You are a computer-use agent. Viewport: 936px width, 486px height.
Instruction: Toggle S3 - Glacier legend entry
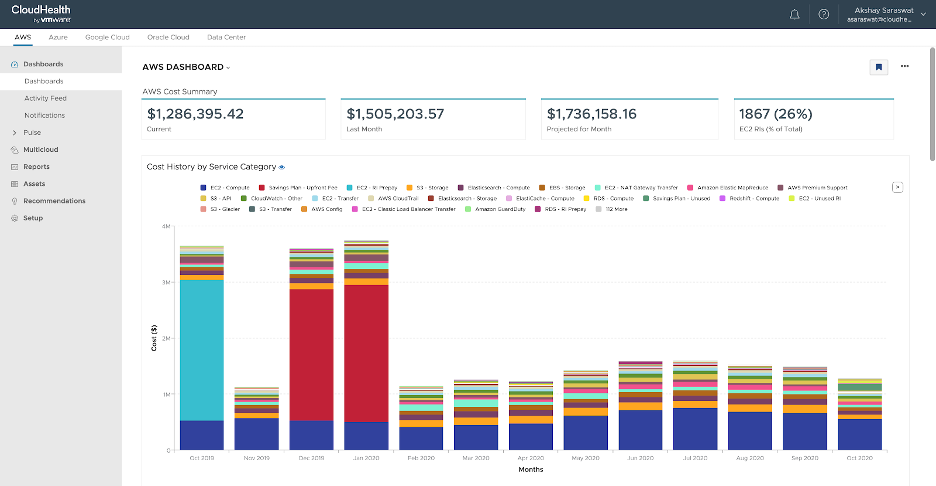click(220, 210)
